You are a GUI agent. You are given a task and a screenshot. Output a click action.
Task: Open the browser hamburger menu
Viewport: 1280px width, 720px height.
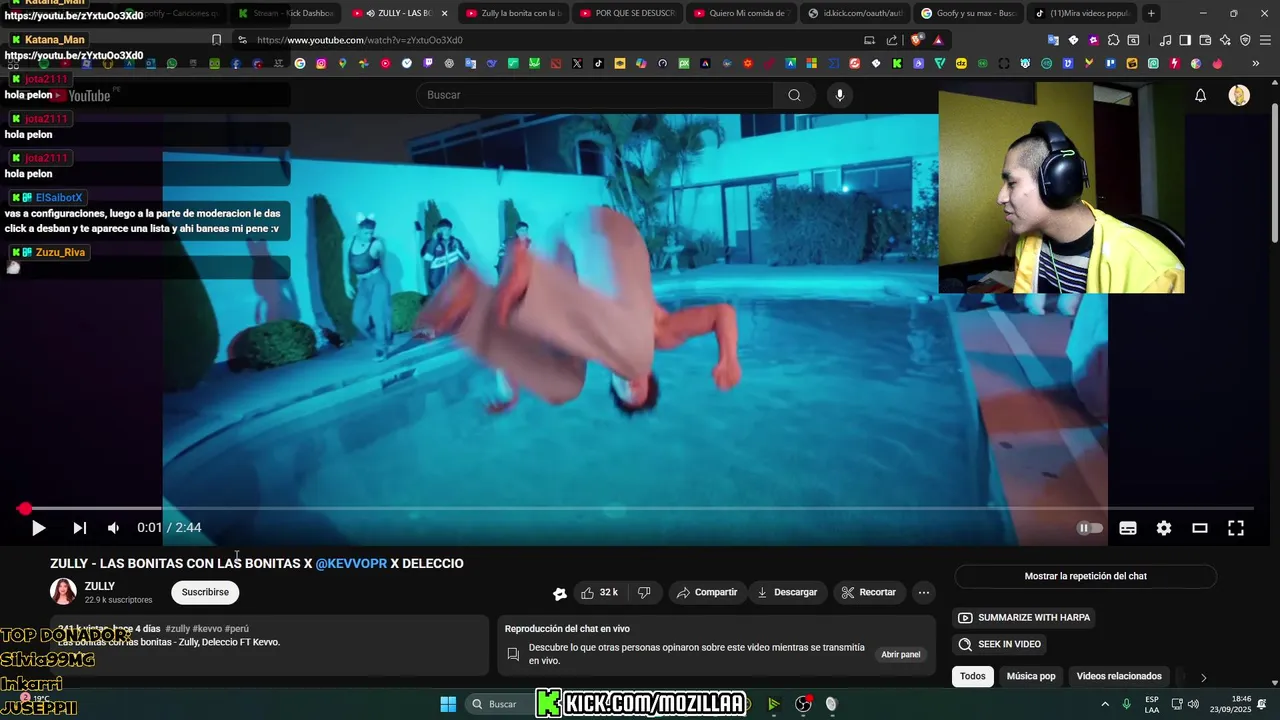[x=1265, y=40]
